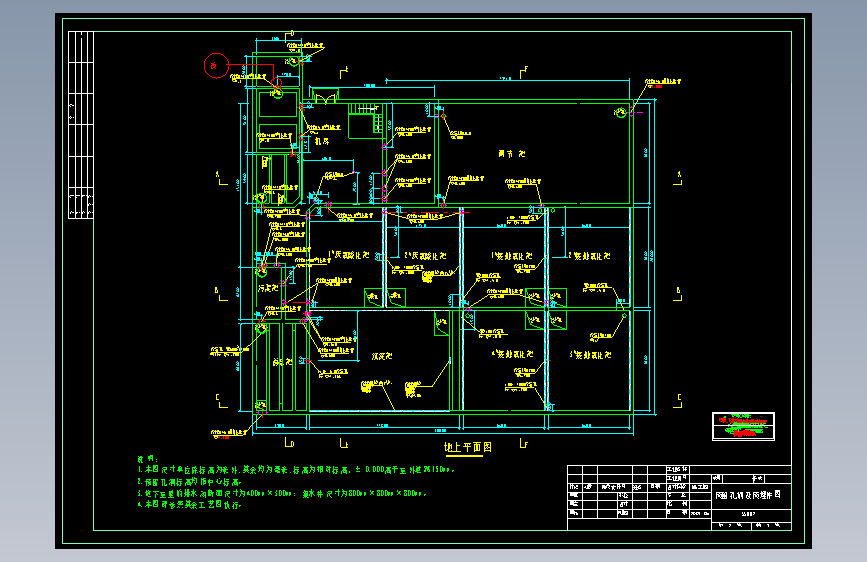The width and height of the screenshot is (867, 562).
Task: Click the '沉淀池' tank label
Action: click(x=382, y=356)
